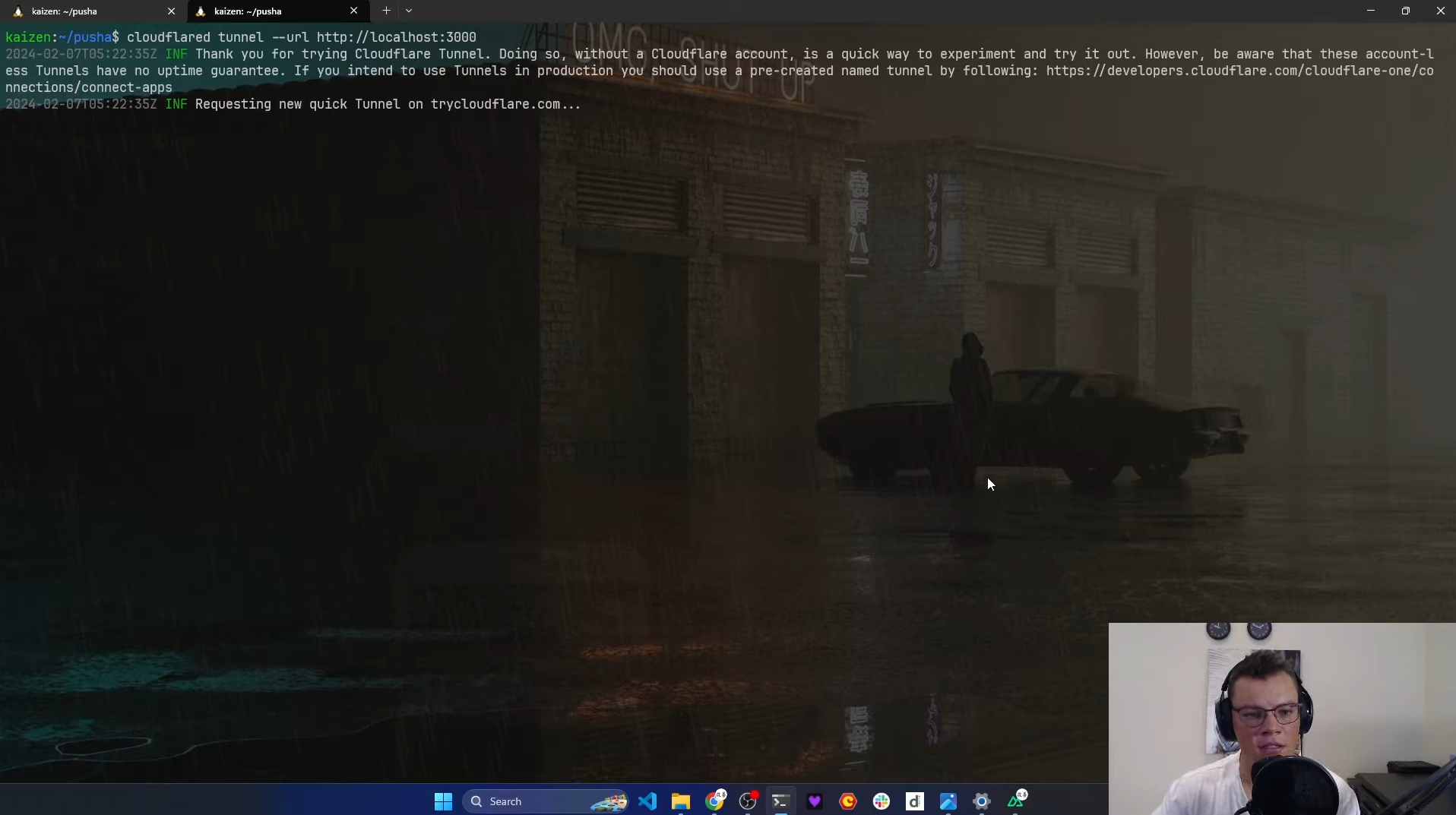Open the Photos app from taskbar
Viewport: 1456px width, 815px height.
[x=948, y=801]
